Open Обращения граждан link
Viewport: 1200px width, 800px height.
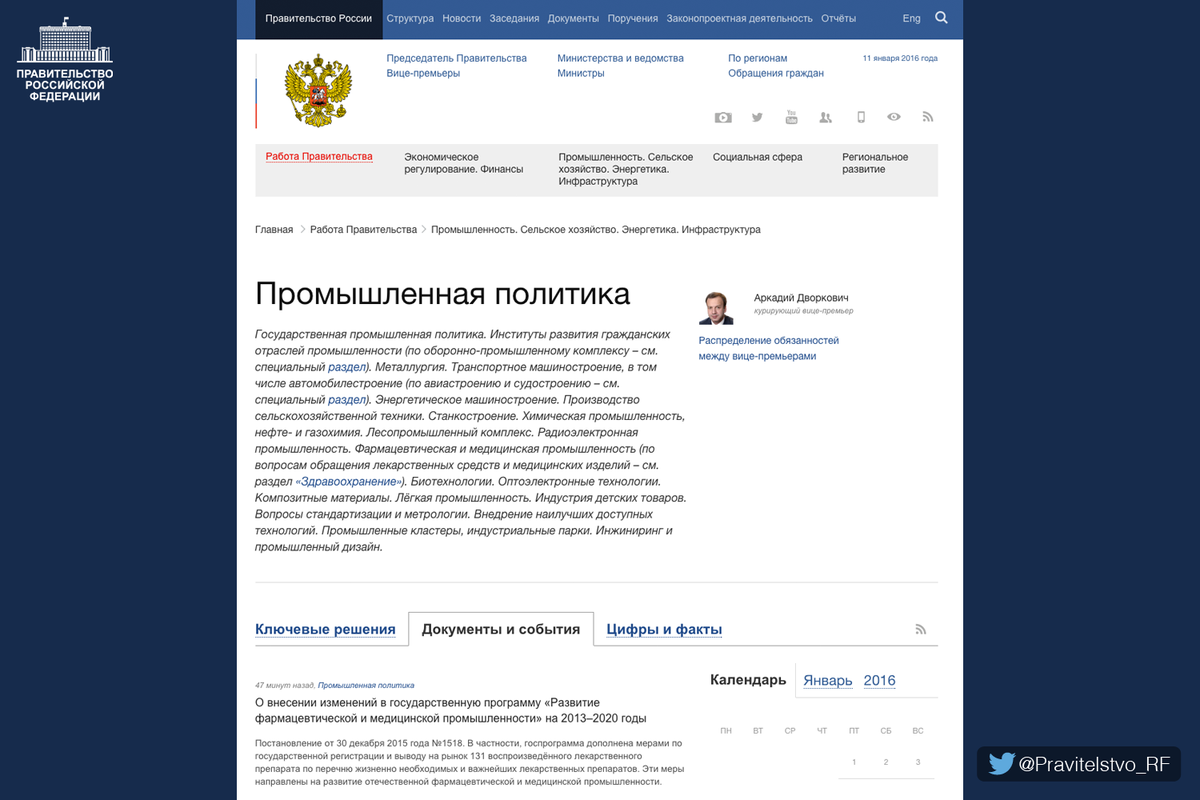click(x=776, y=73)
